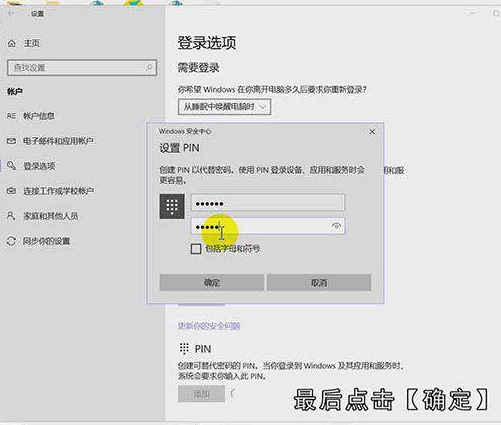Open 同步你的设置 section
This screenshot has height=425, width=501.
pyautogui.click(x=46, y=241)
